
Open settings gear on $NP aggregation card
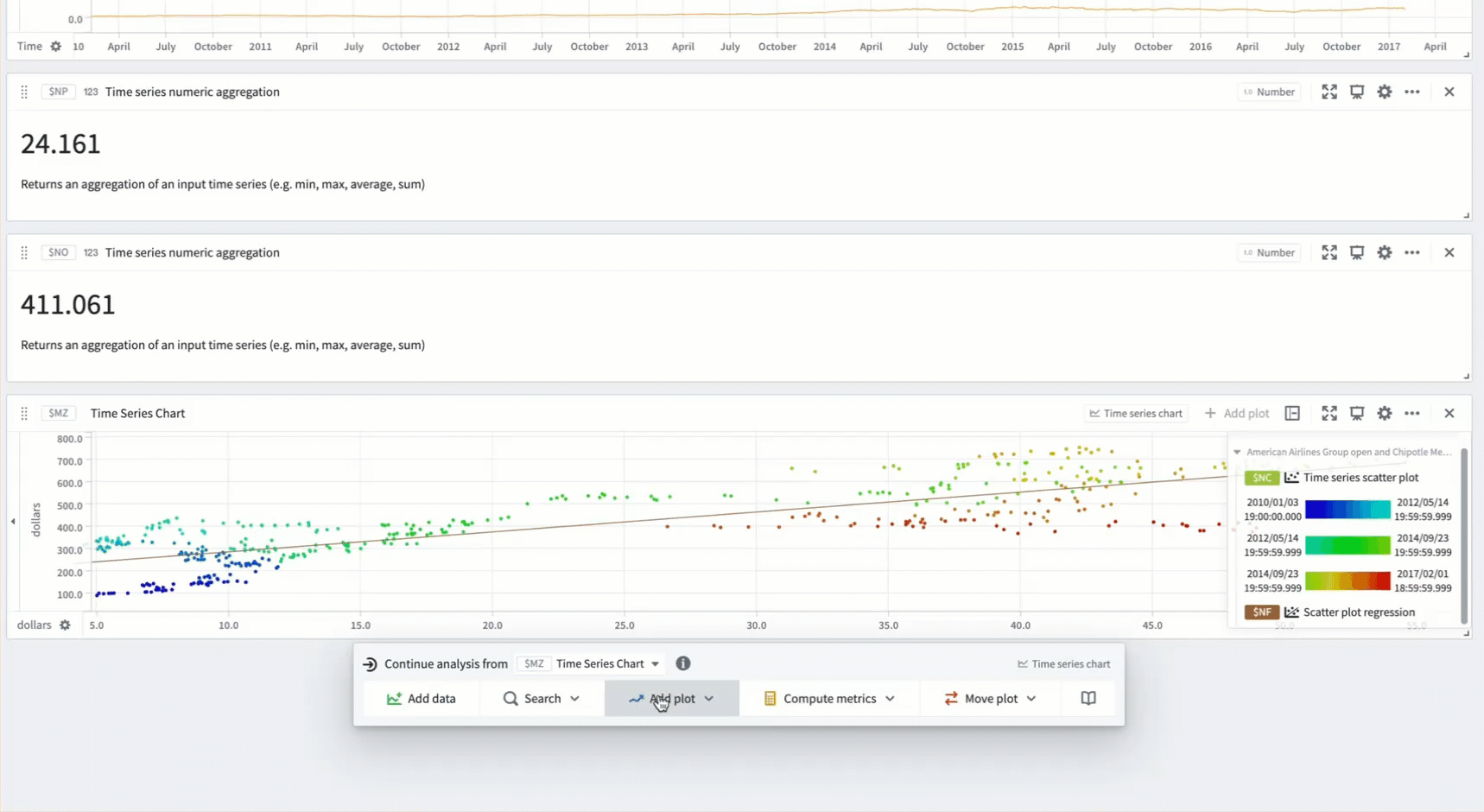(1384, 92)
